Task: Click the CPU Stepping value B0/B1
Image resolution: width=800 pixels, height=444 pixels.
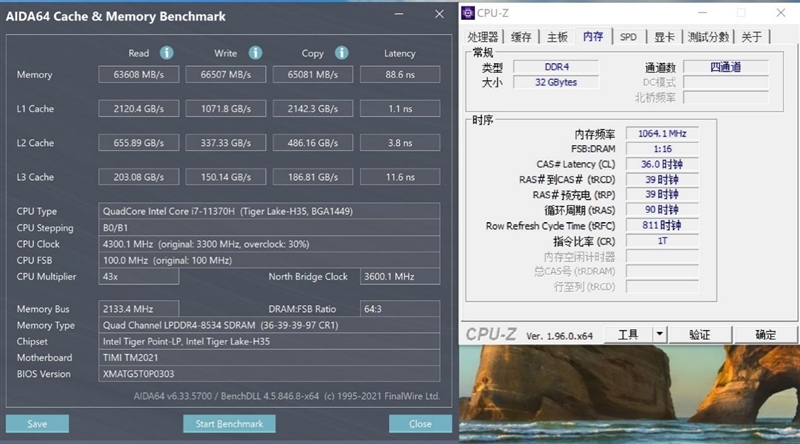Action: (269, 228)
